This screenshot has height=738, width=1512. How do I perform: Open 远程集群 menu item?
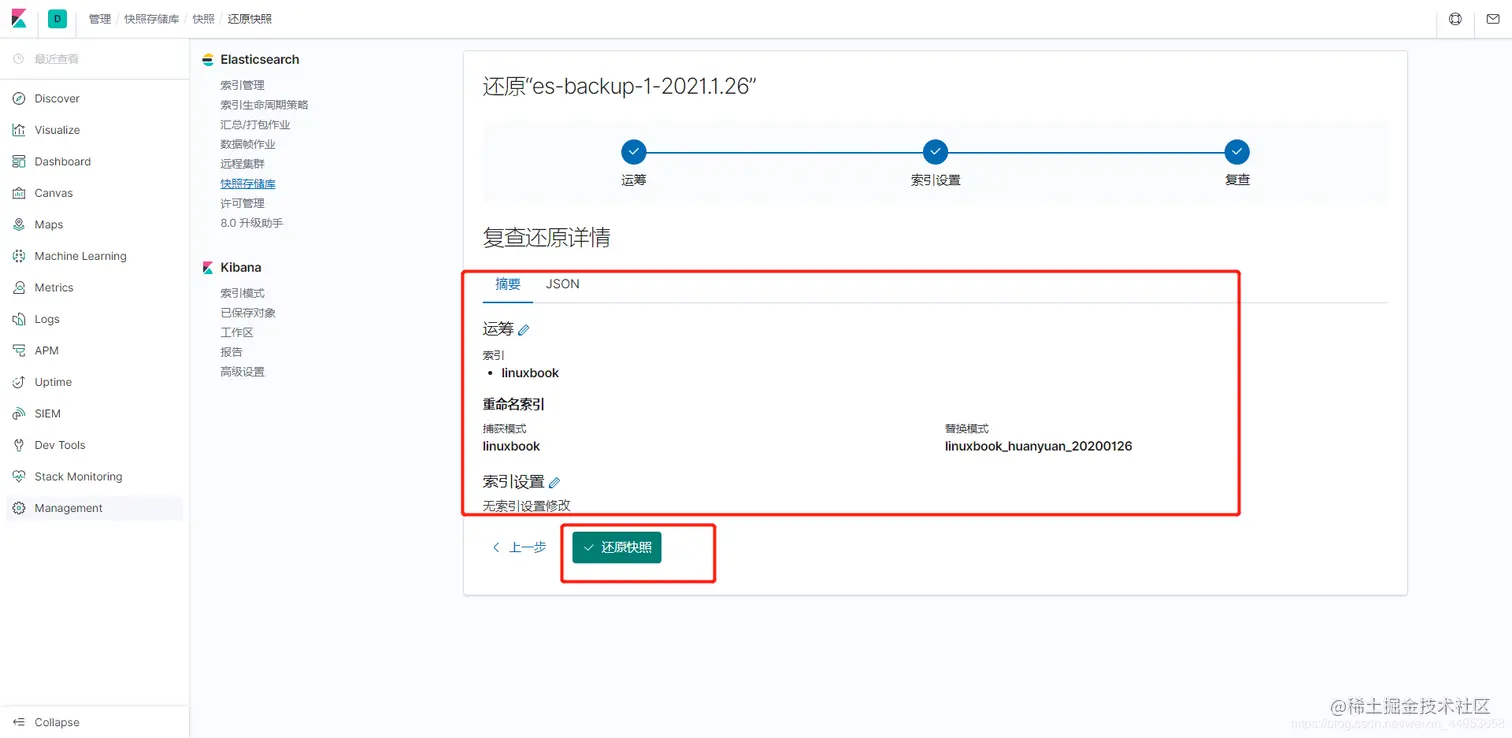pyautogui.click(x=242, y=164)
